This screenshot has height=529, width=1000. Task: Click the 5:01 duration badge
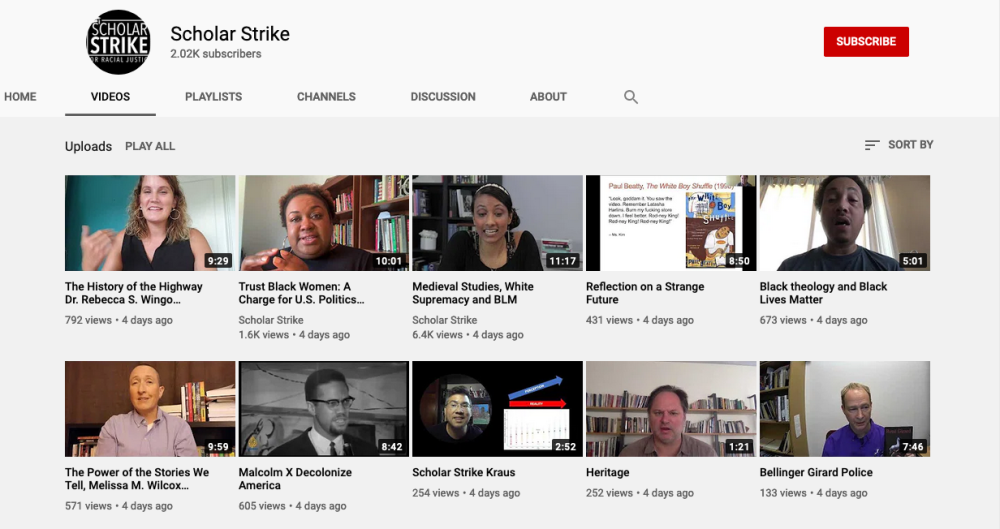click(913, 260)
